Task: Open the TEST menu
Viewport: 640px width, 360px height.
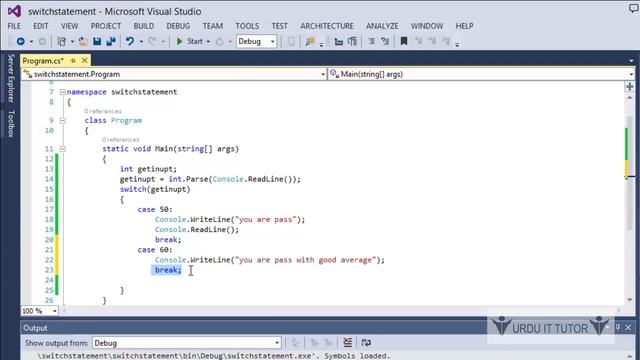Action: click(280, 26)
